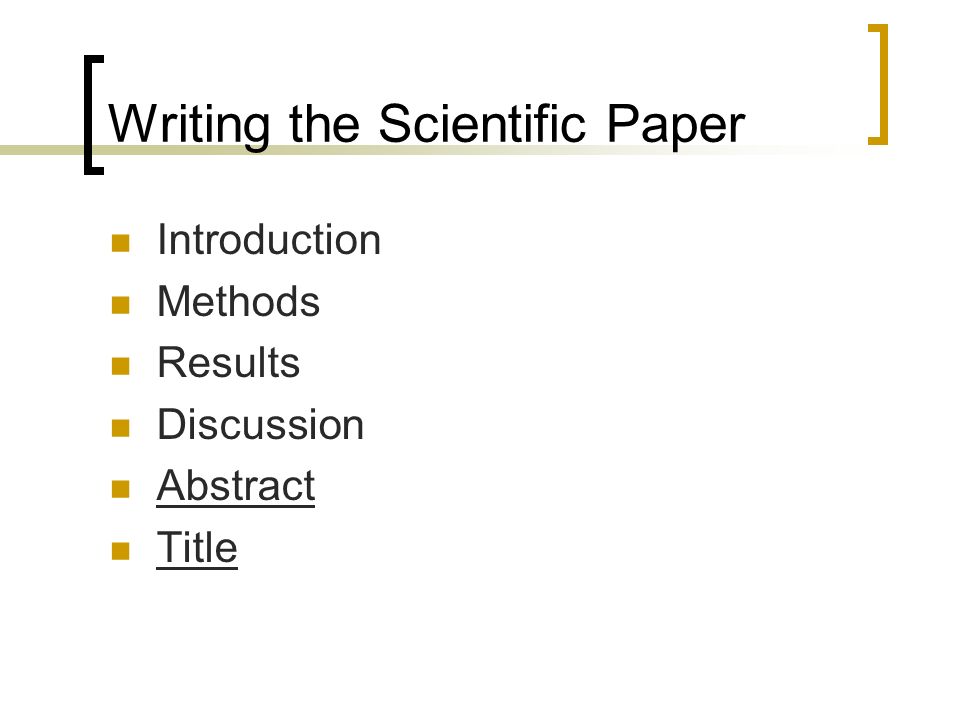Select the Results bullet text
960x720 pixels.
click(x=229, y=362)
